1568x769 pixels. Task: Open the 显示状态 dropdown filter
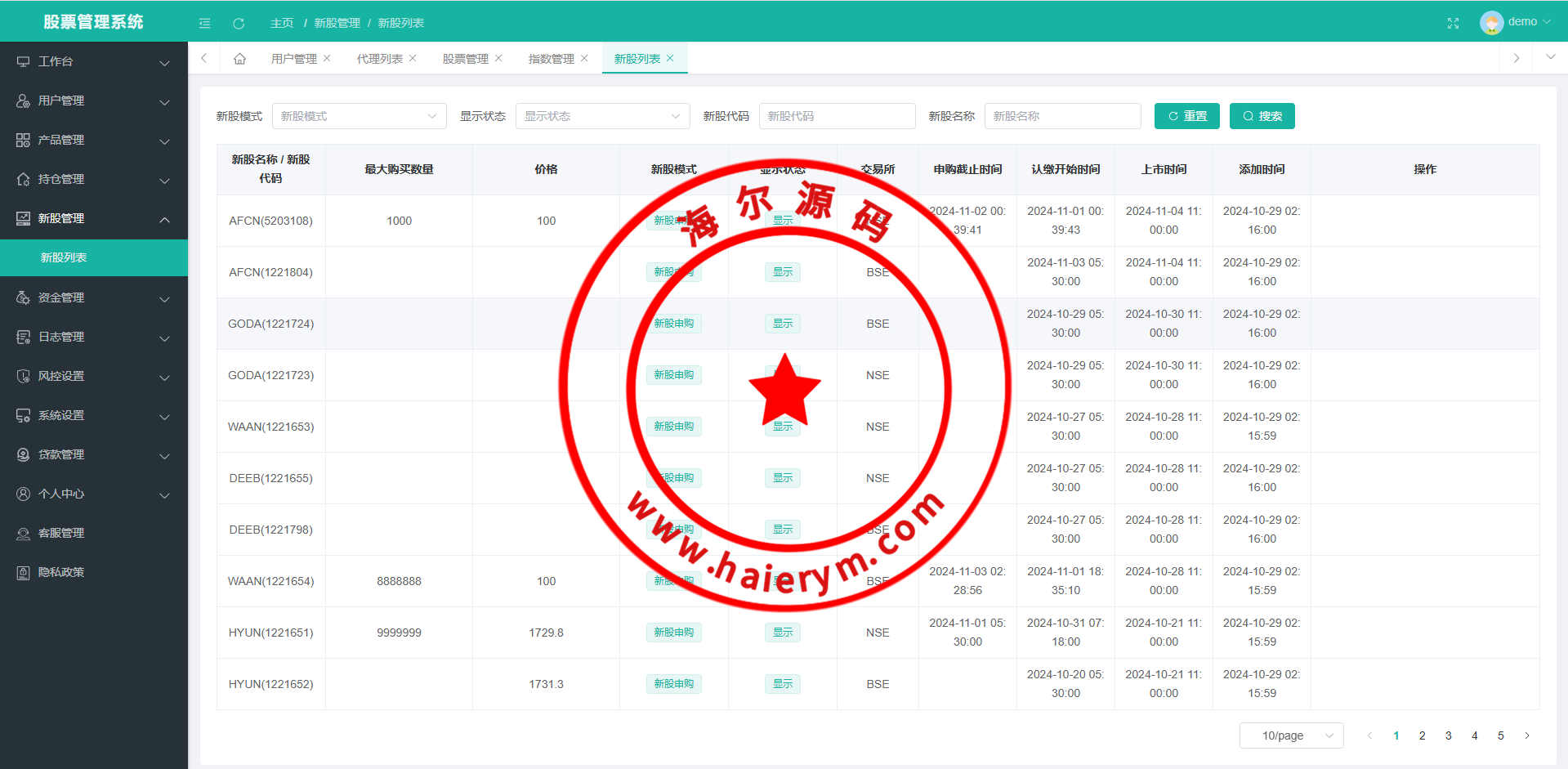(x=602, y=116)
